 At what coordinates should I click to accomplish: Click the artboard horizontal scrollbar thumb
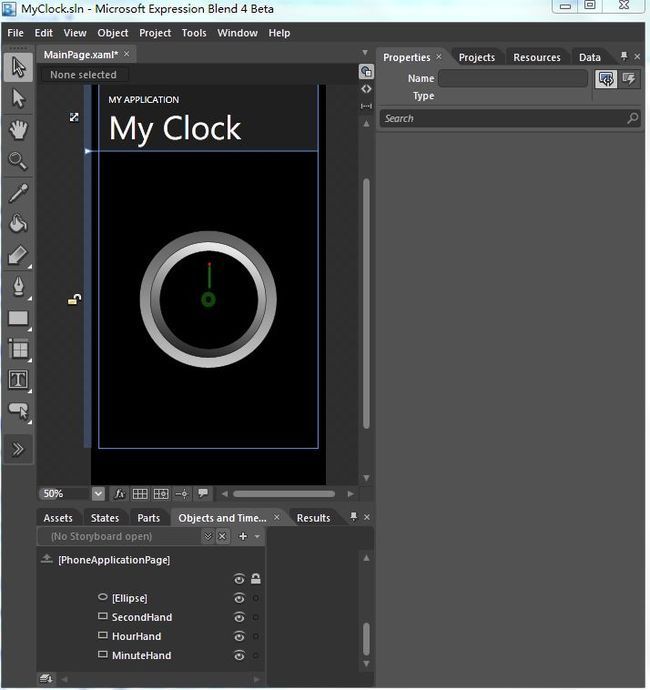click(x=284, y=494)
